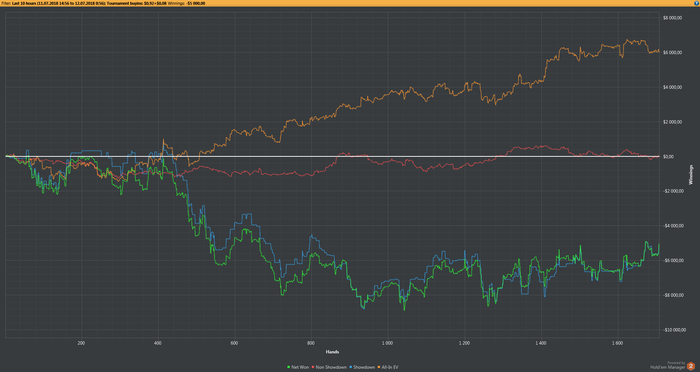Screen dimensions: 700x372
Task: Click the green Net Won color marker
Action: (288, 367)
